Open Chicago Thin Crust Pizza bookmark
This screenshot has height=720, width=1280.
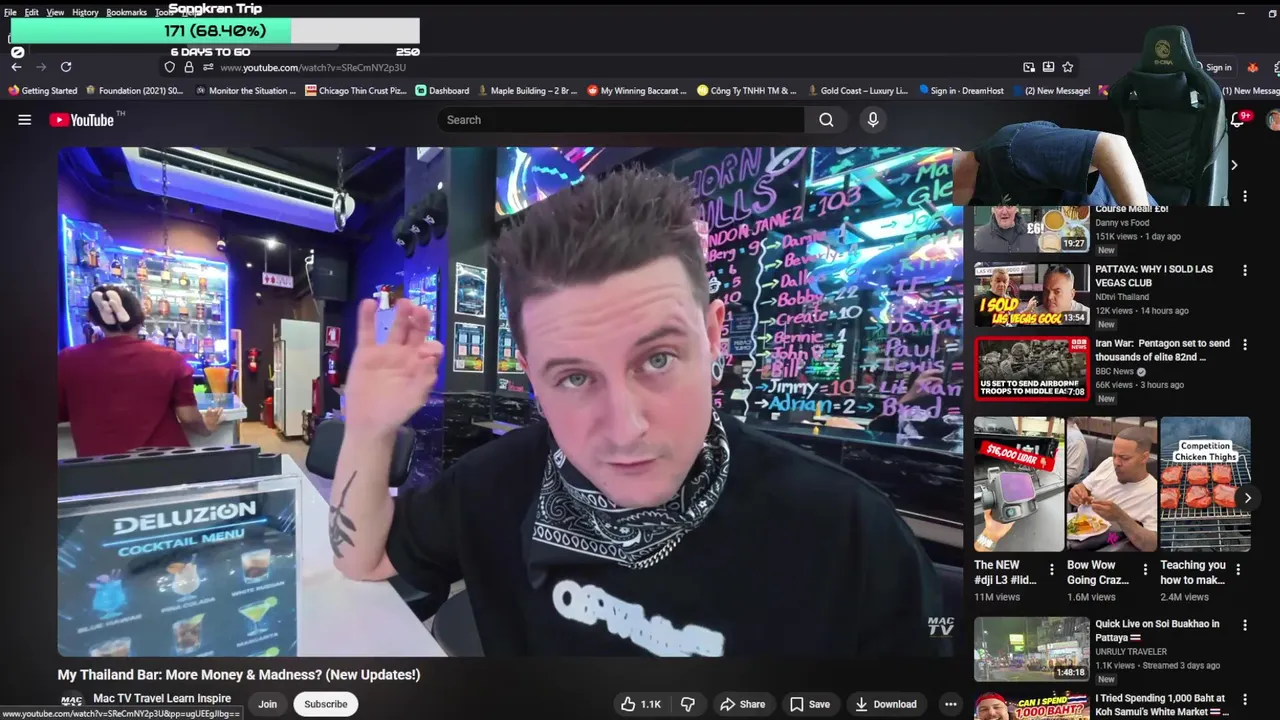pyautogui.click(x=356, y=91)
